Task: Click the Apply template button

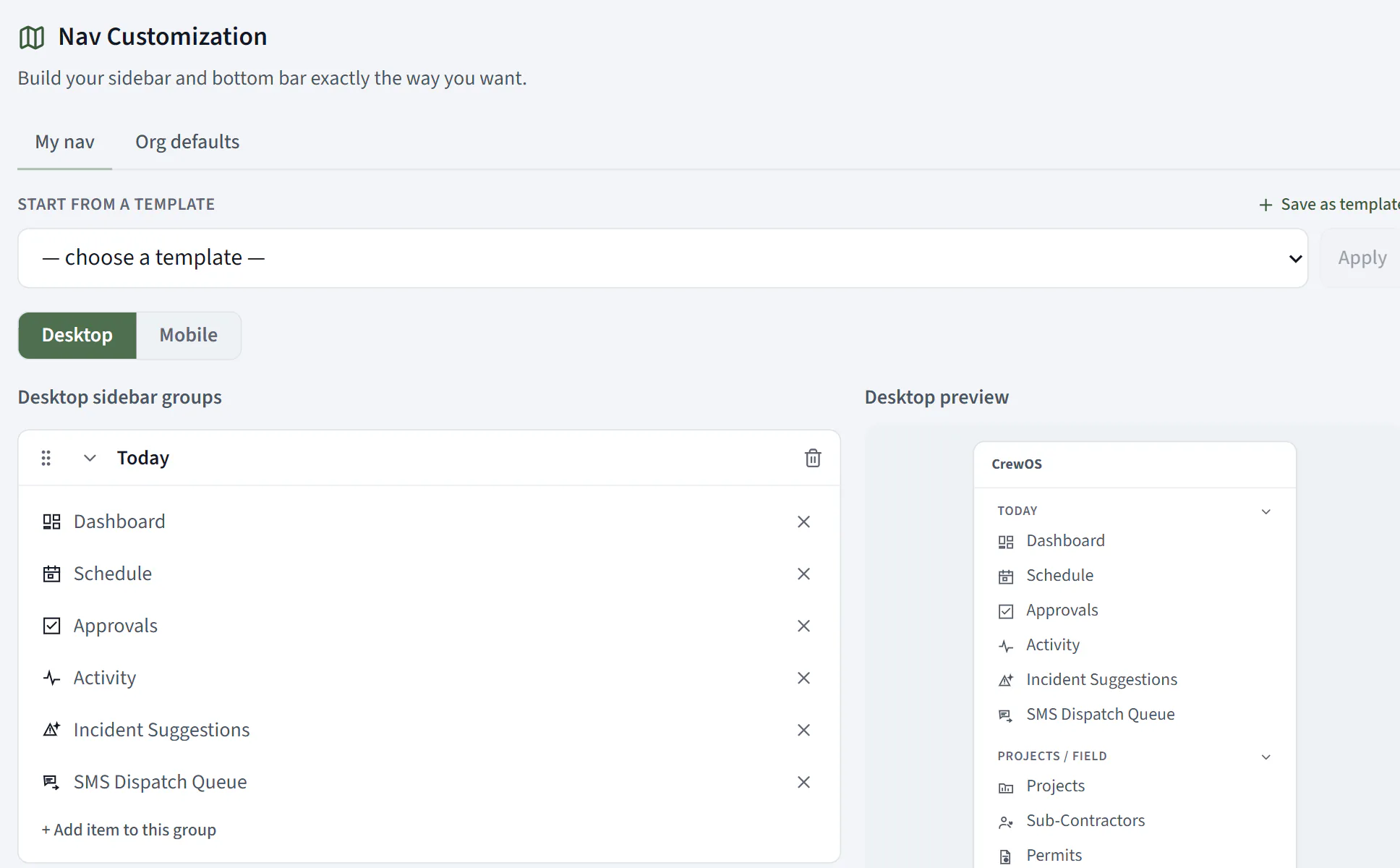Action: click(x=1361, y=258)
